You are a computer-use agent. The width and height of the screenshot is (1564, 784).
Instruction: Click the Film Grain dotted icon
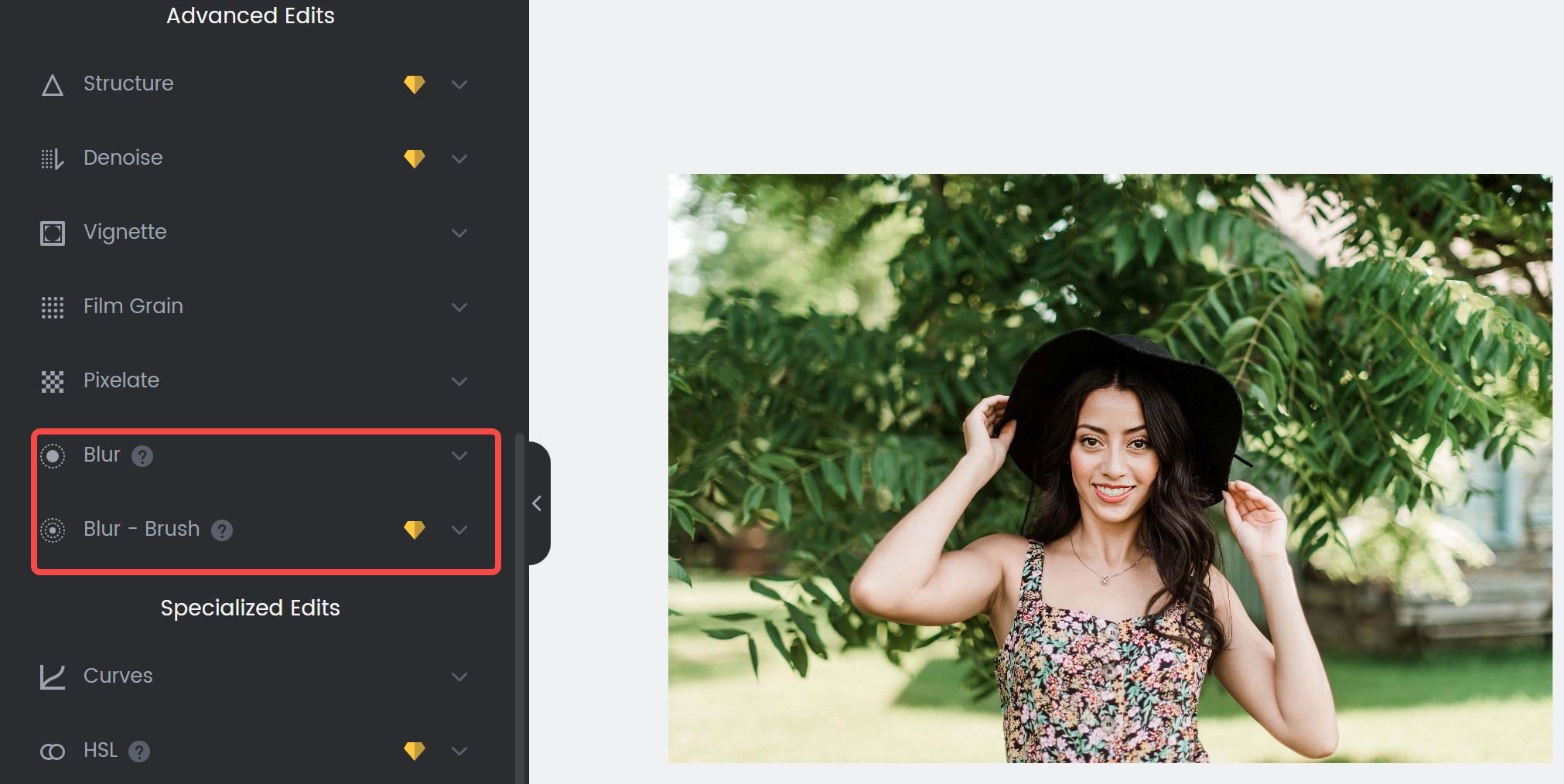(x=52, y=307)
